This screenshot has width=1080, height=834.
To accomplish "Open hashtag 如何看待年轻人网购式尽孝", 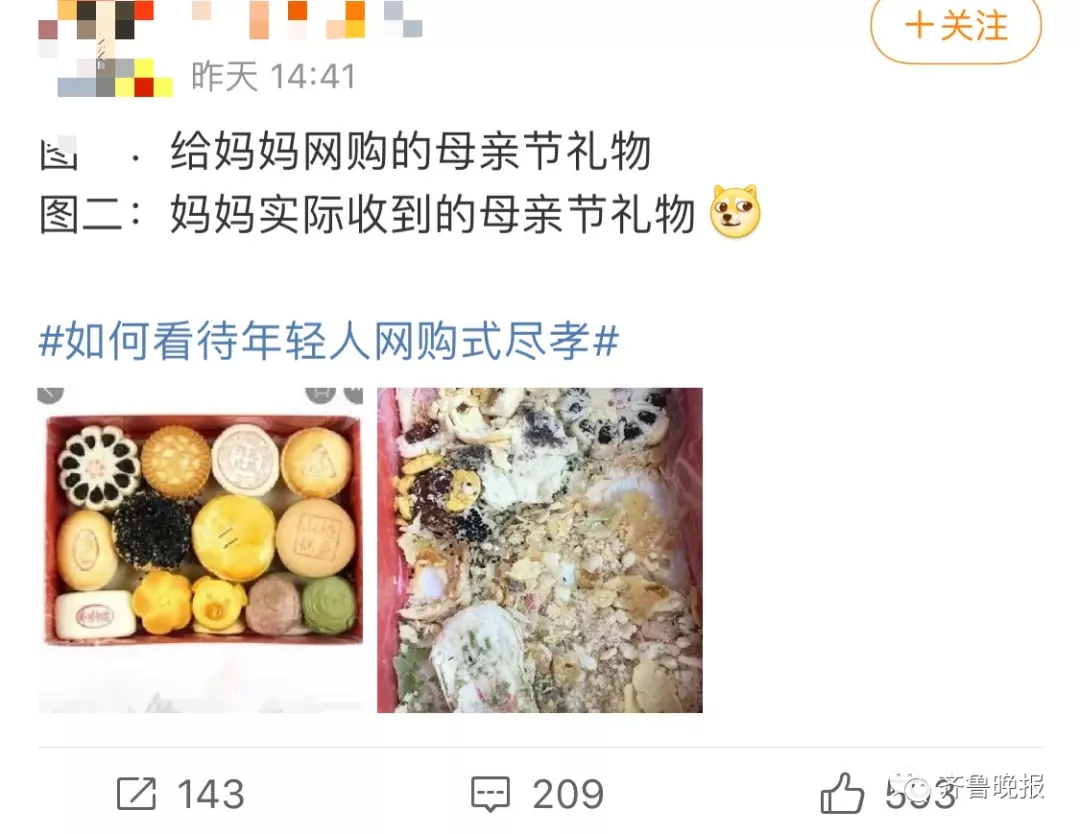I will click(329, 341).
